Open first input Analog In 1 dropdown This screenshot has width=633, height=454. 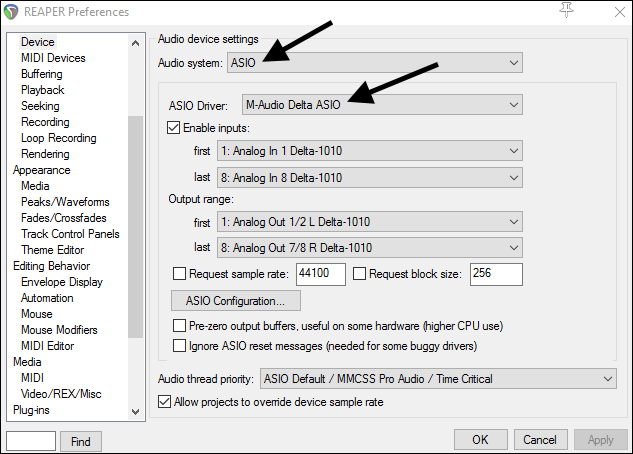click(369, 151)
